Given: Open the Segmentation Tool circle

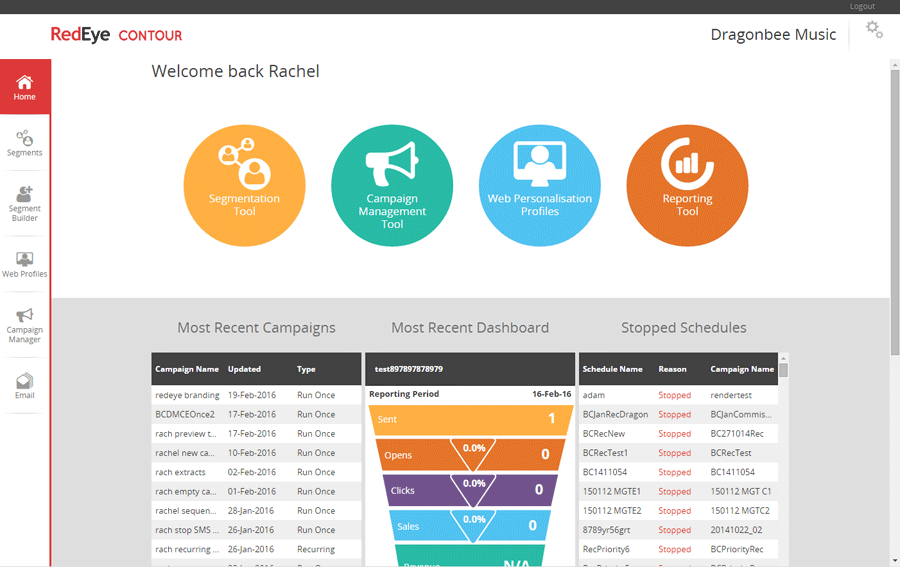Looking at the screenshot, I should [244, 186].
